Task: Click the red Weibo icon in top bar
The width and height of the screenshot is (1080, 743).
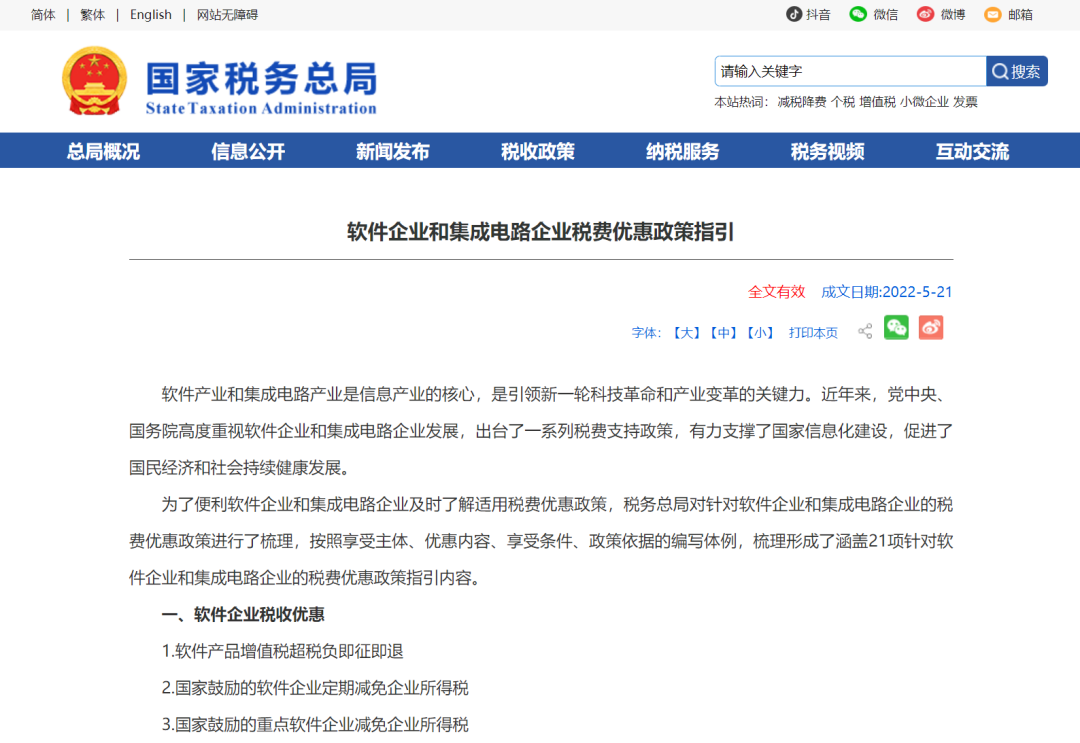Action: point(925,14)
